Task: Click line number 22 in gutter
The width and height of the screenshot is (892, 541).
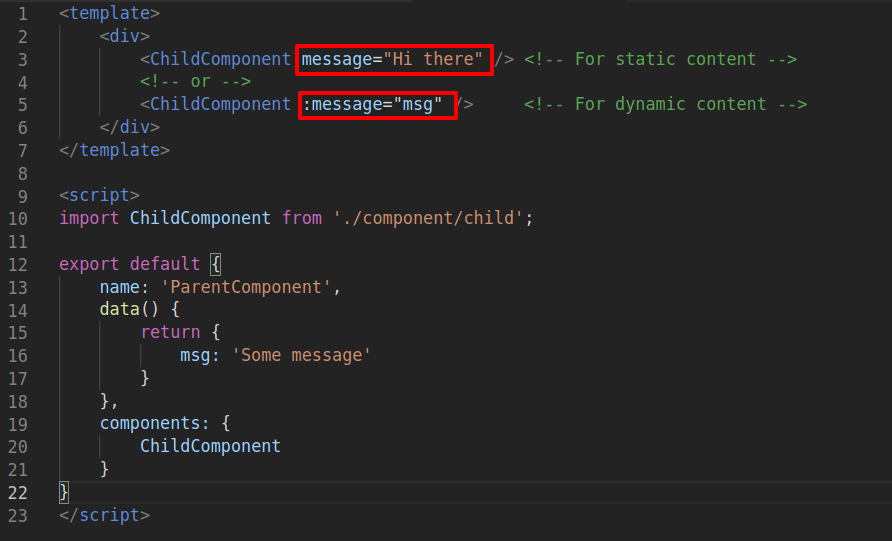Action: 18,493
